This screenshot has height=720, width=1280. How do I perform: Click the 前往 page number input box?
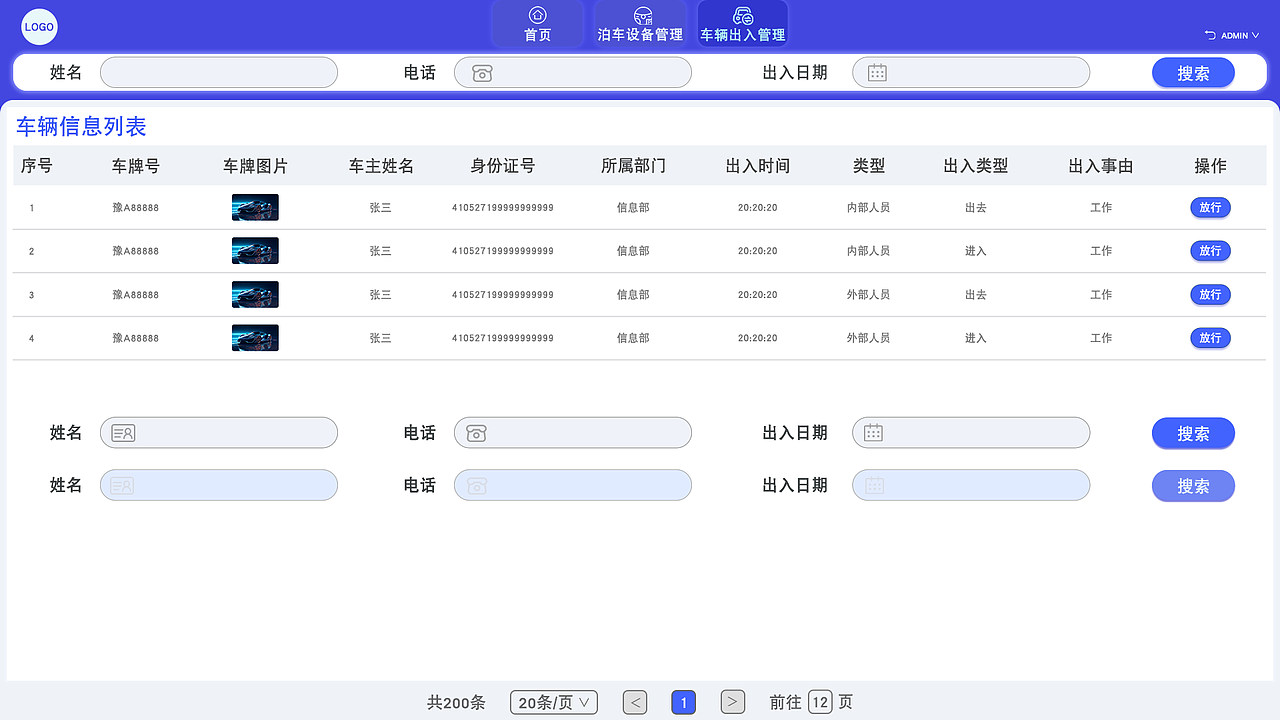pyautogui.click(x=821, y=702)
